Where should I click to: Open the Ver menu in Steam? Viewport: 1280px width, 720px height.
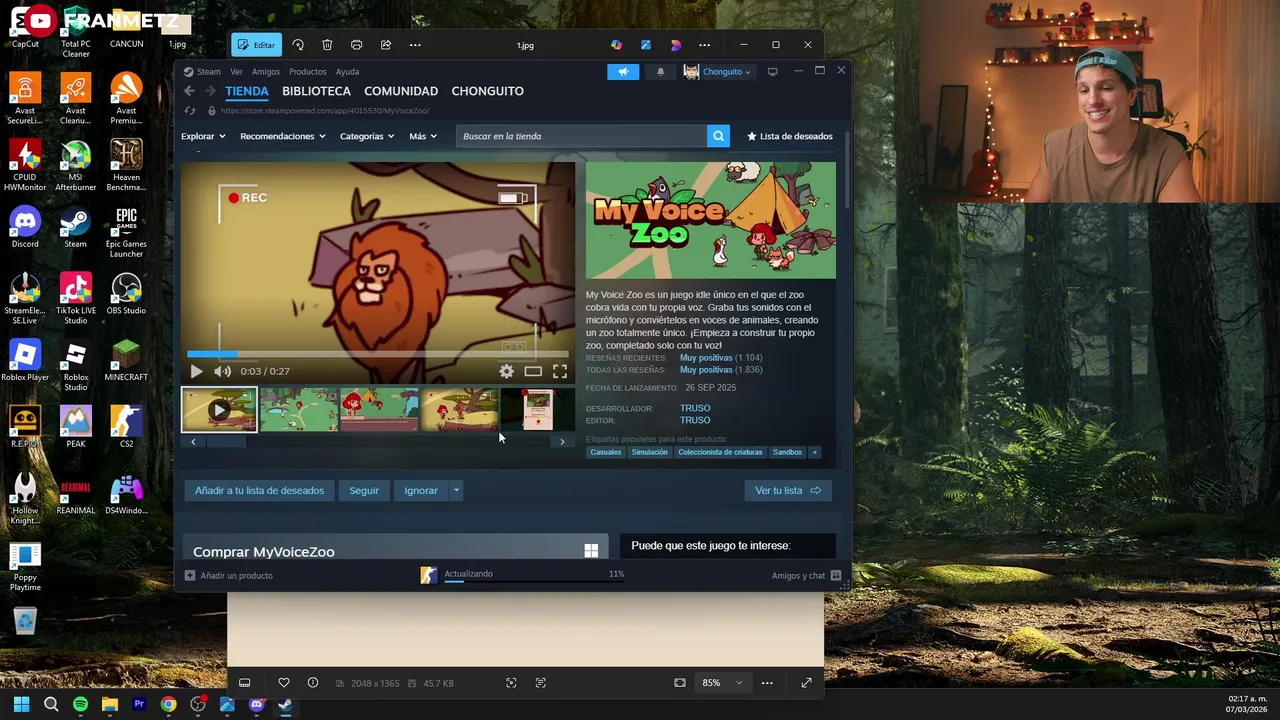pos(236,72)
